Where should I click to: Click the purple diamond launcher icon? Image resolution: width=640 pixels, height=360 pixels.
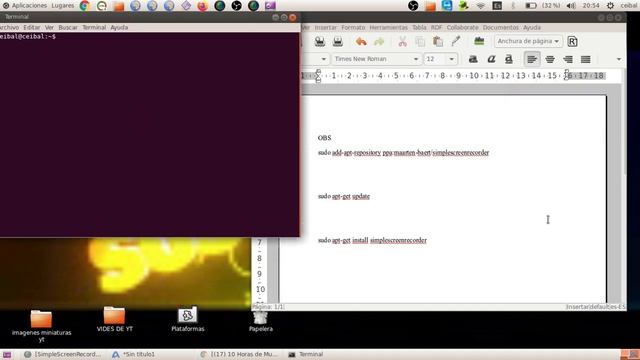point(186,6)
